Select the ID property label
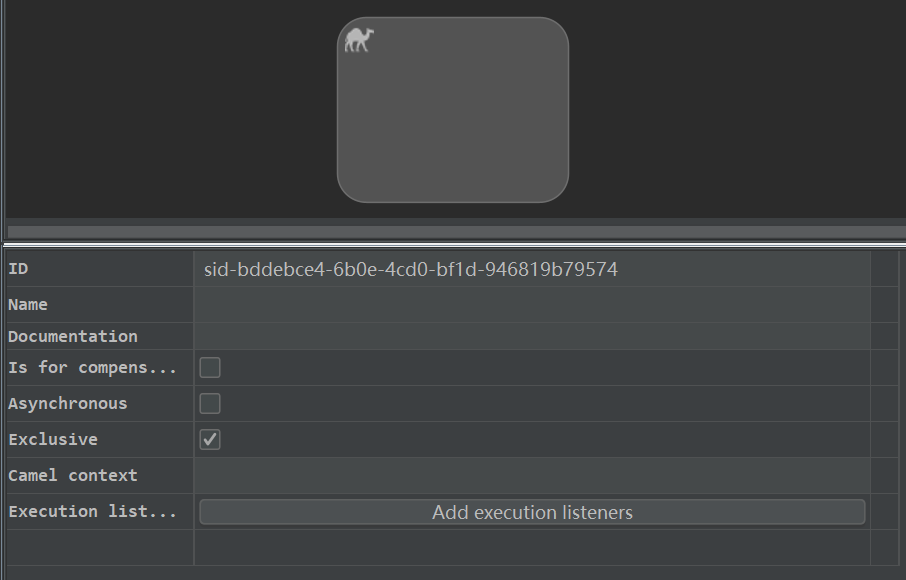Image resolution: width=906 pixels, height=580 pixels. pos(18,269)
